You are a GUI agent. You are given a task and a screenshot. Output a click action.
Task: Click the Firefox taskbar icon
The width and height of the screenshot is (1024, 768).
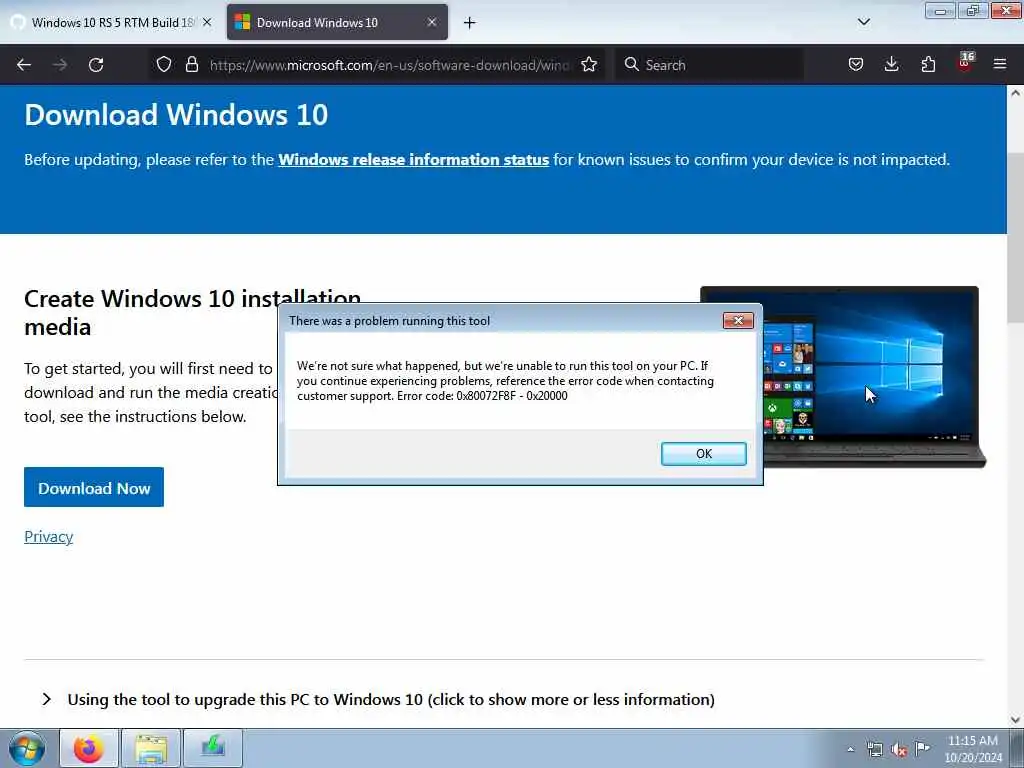[89, 748]
